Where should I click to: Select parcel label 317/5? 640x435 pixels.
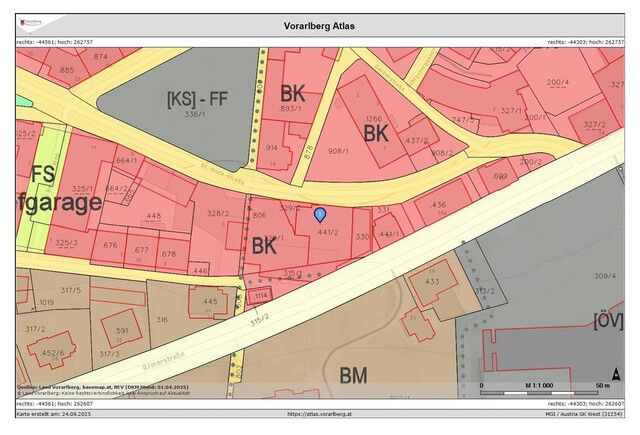coord(71,291)
